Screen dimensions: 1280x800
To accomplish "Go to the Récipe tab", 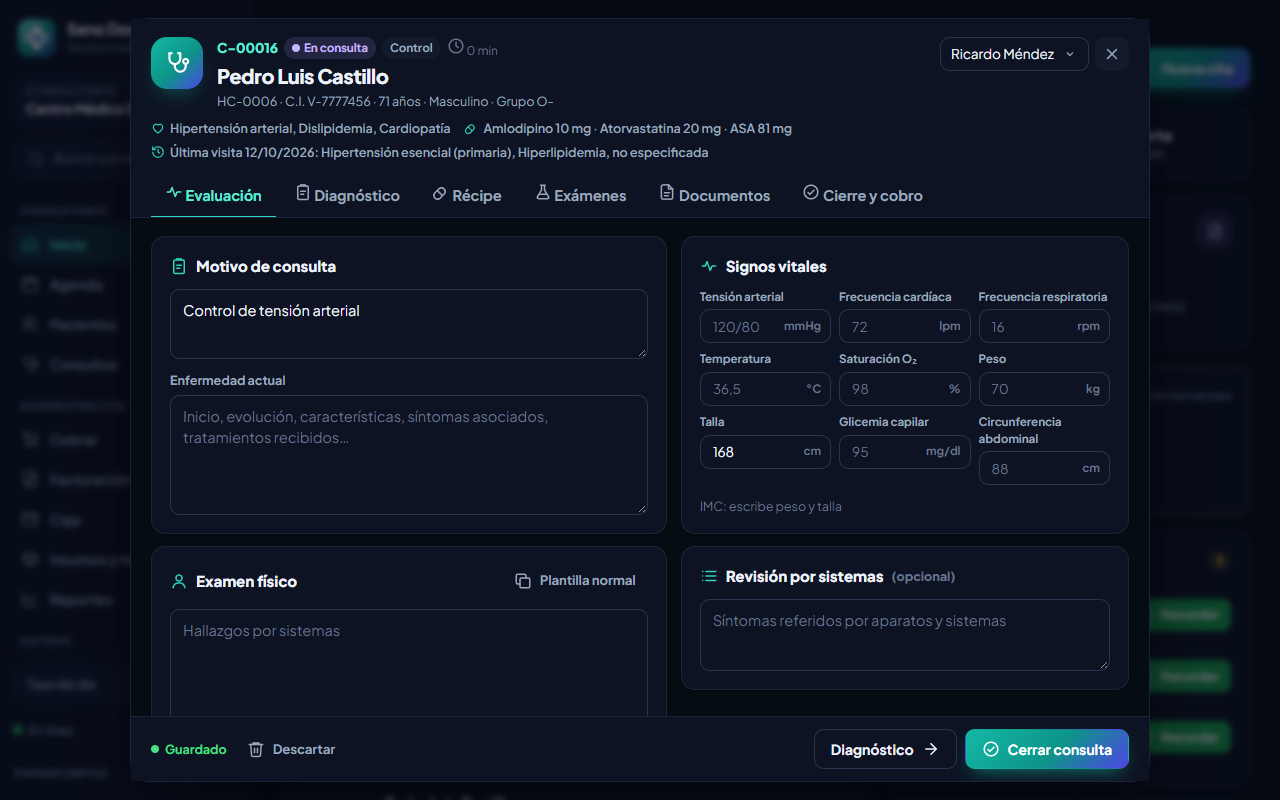I will [x=467, y=195].
